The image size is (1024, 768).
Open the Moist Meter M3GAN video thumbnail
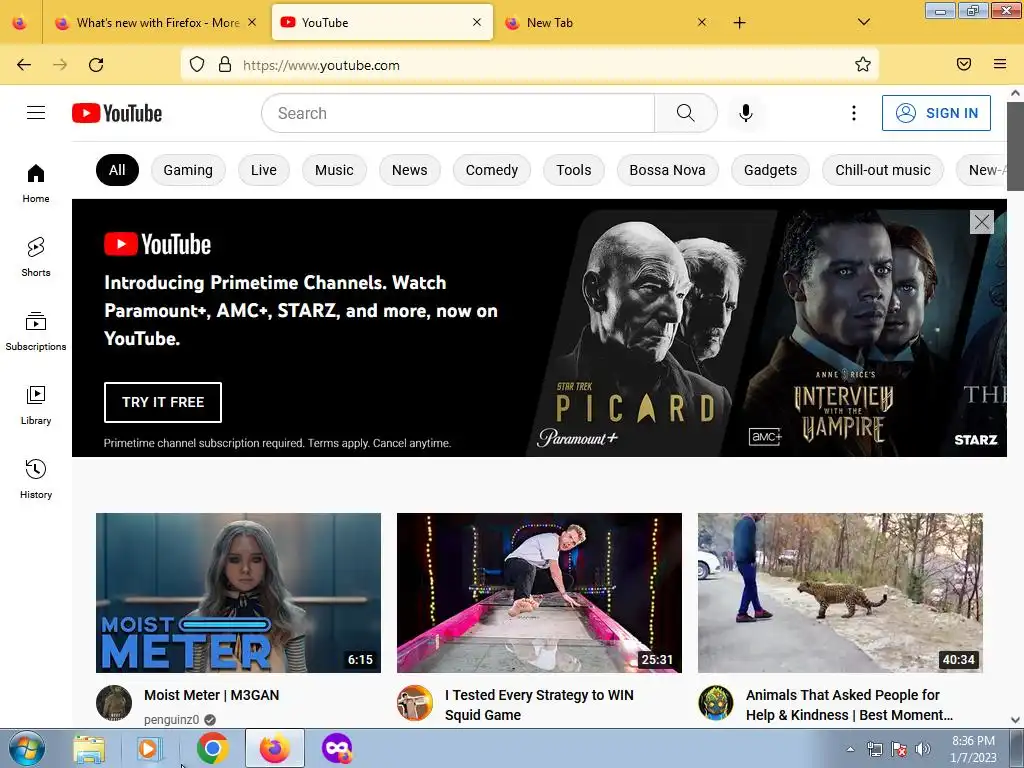(238, 593)
